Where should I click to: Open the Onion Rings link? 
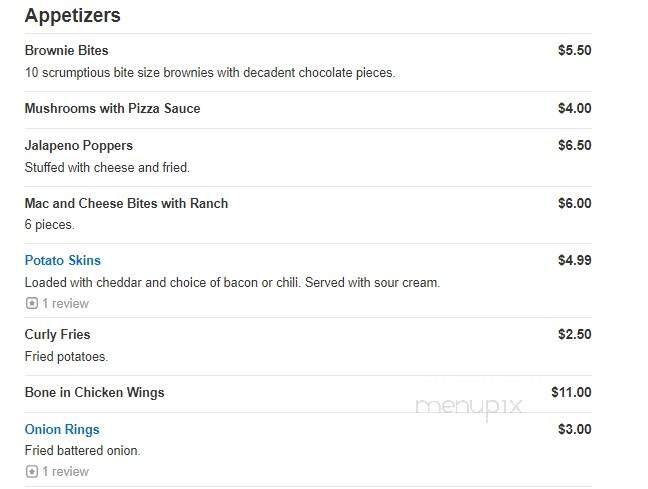[62, 429]
